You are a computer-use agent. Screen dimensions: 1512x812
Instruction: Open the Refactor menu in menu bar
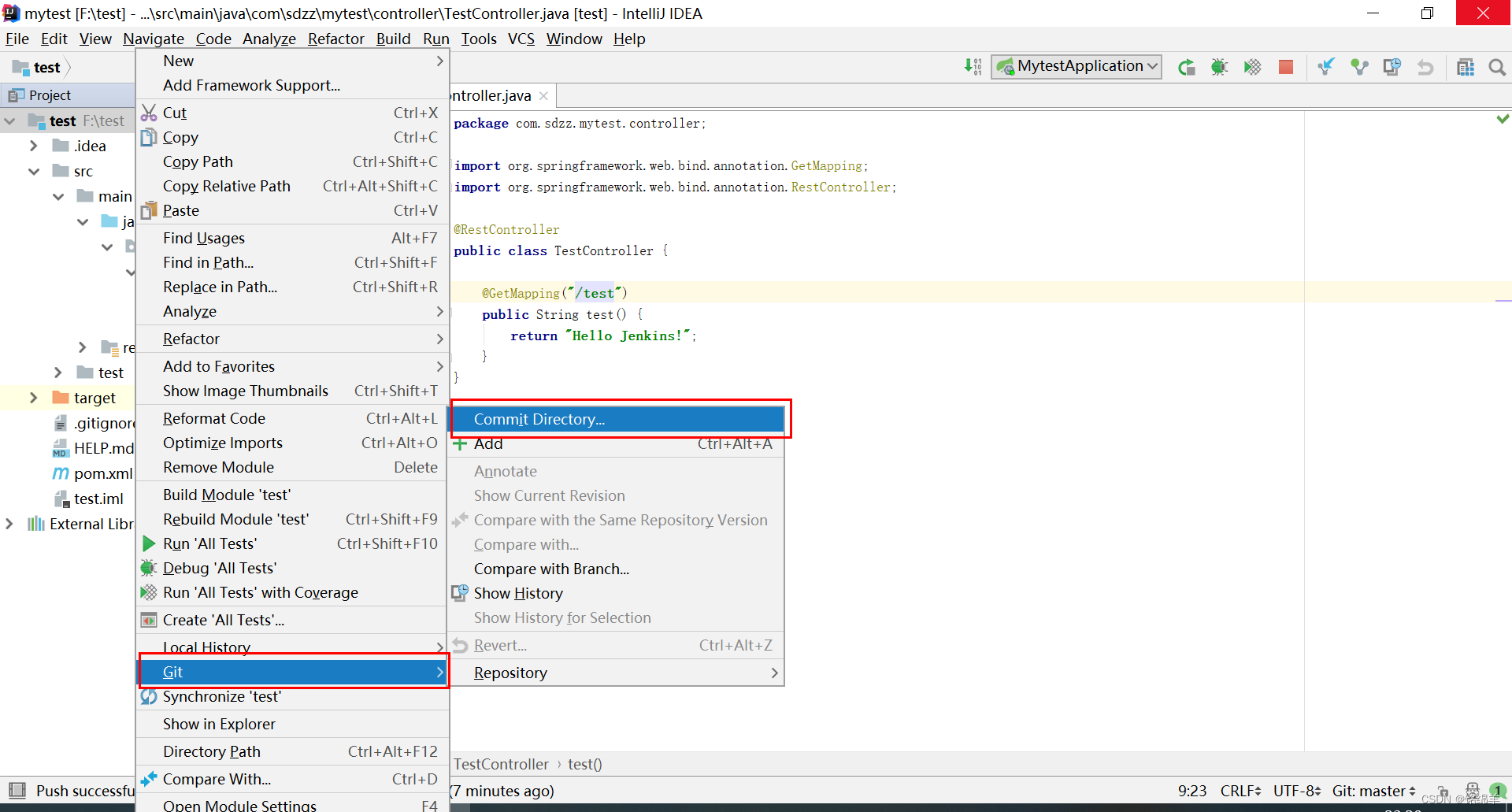tap(336, 39)
